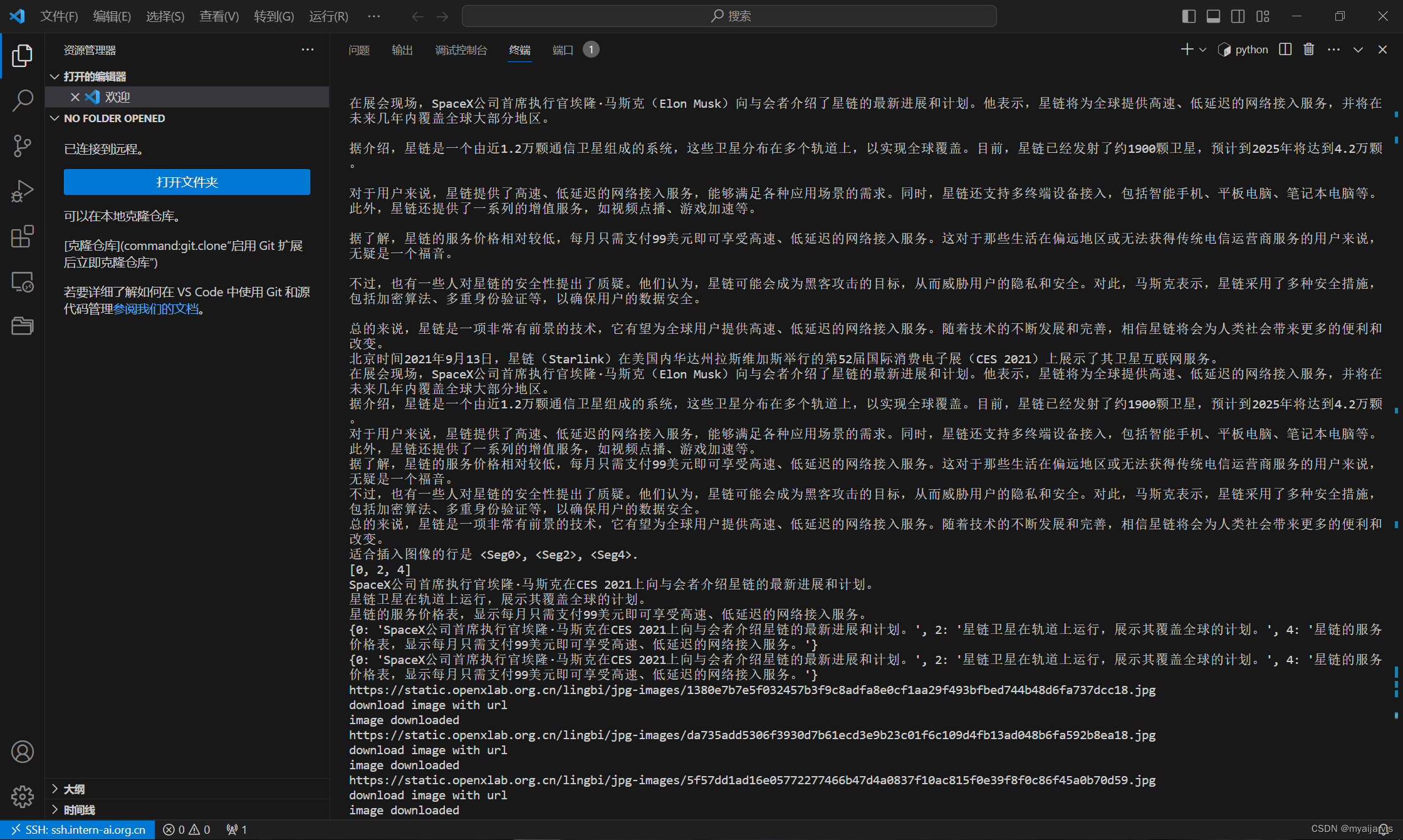Open the folders icon view in activity bar

click(x=23, y=326)
